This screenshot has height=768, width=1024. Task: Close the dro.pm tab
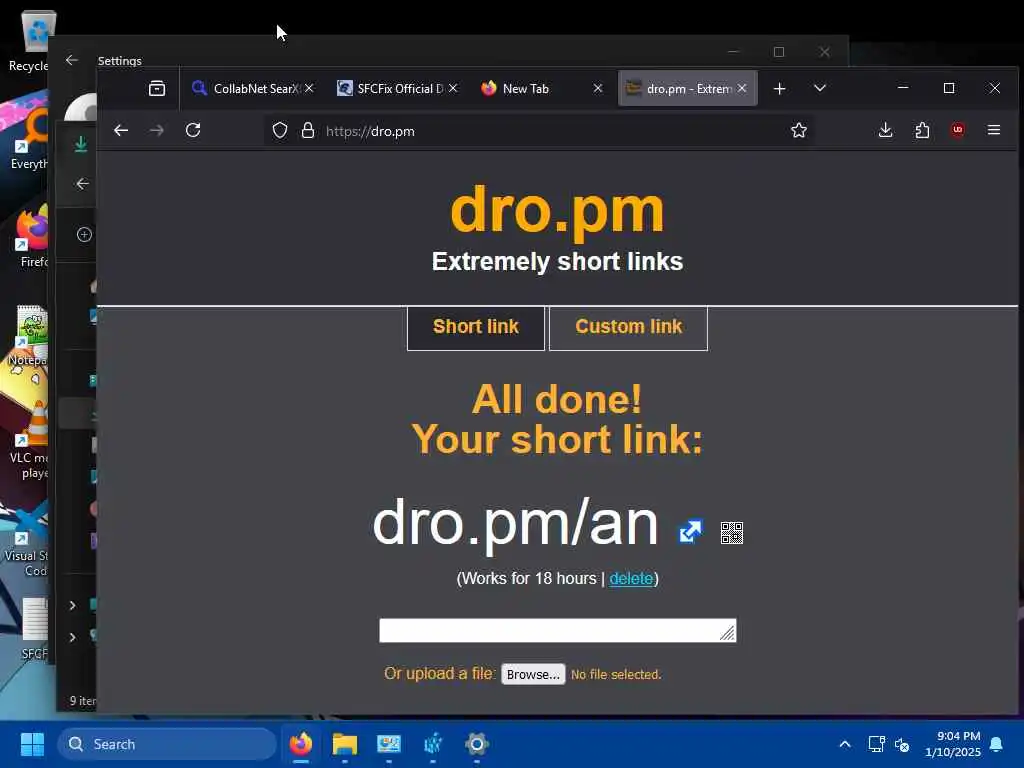coord(742,88)
